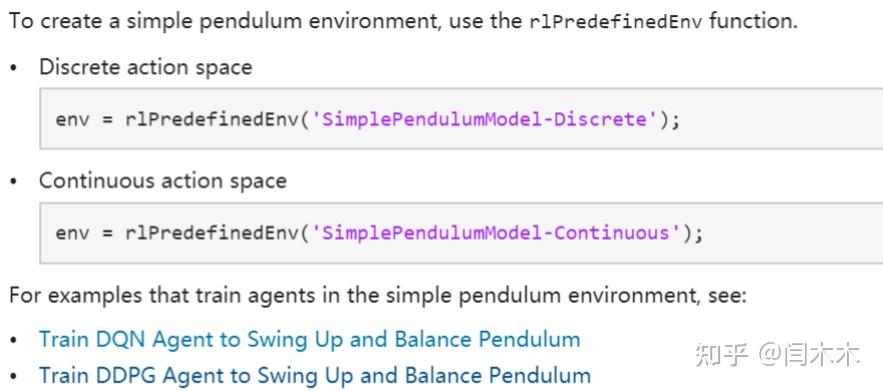Open the Train DQN Agent pendulum link
Screen dimensions: 883x391
[309, 340]
